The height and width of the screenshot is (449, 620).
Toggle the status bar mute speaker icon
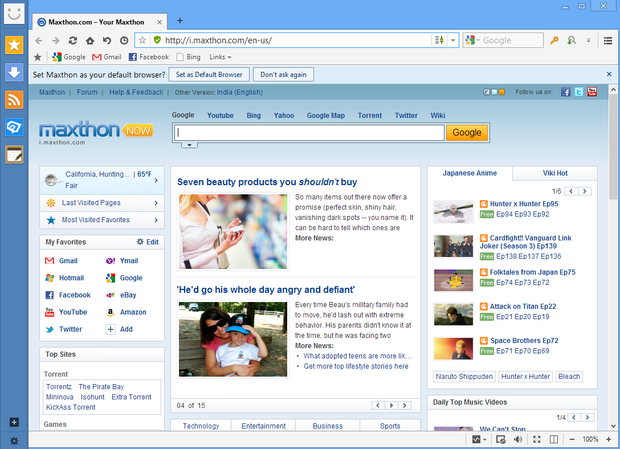click(x=518, y=439)
